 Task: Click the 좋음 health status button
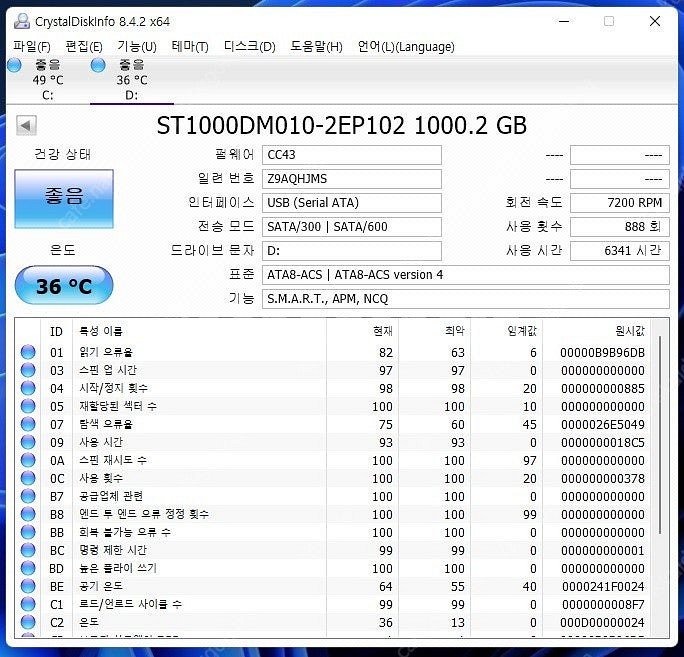(x=64, y=198)
